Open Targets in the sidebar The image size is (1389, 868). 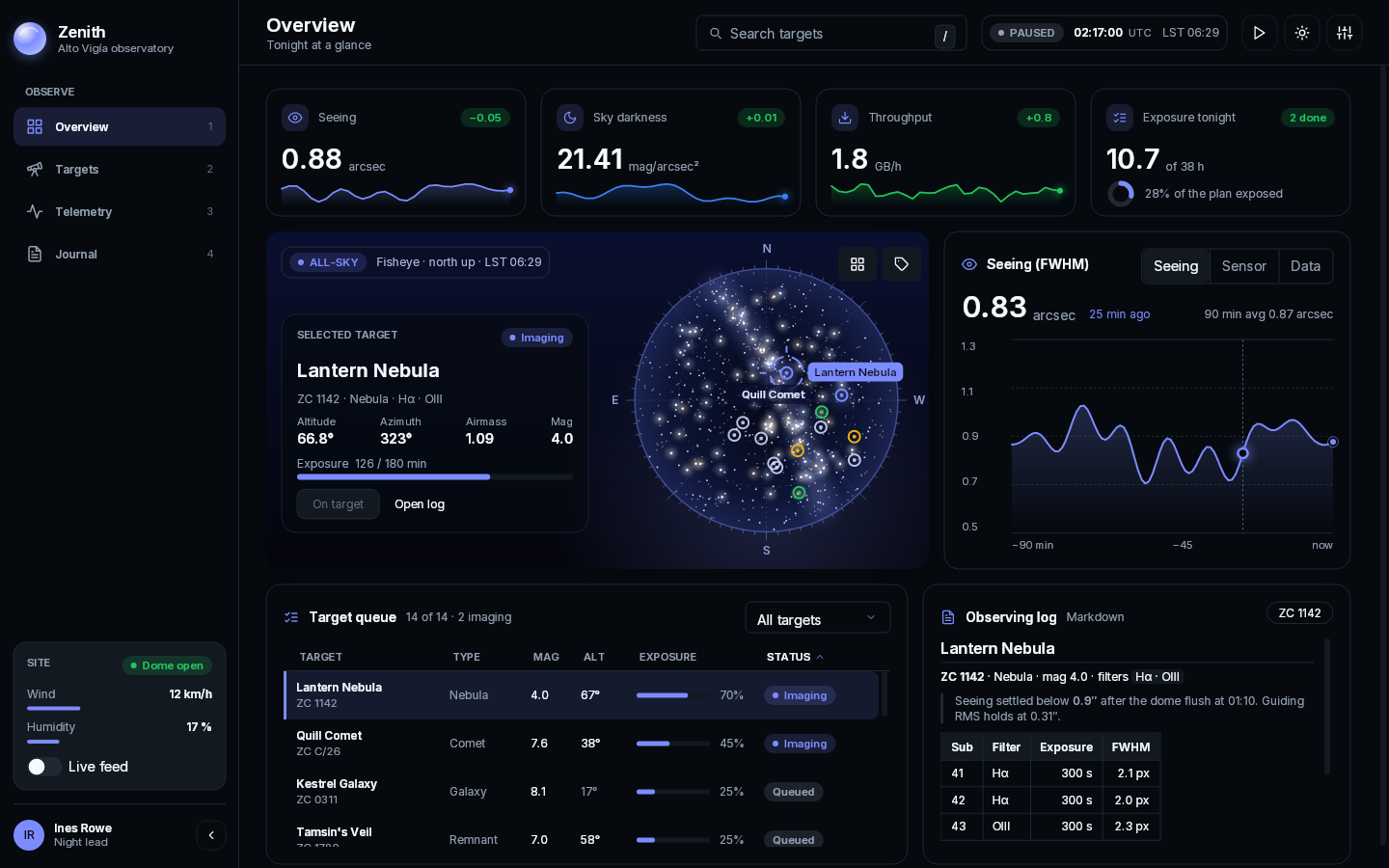coord(120,170)
